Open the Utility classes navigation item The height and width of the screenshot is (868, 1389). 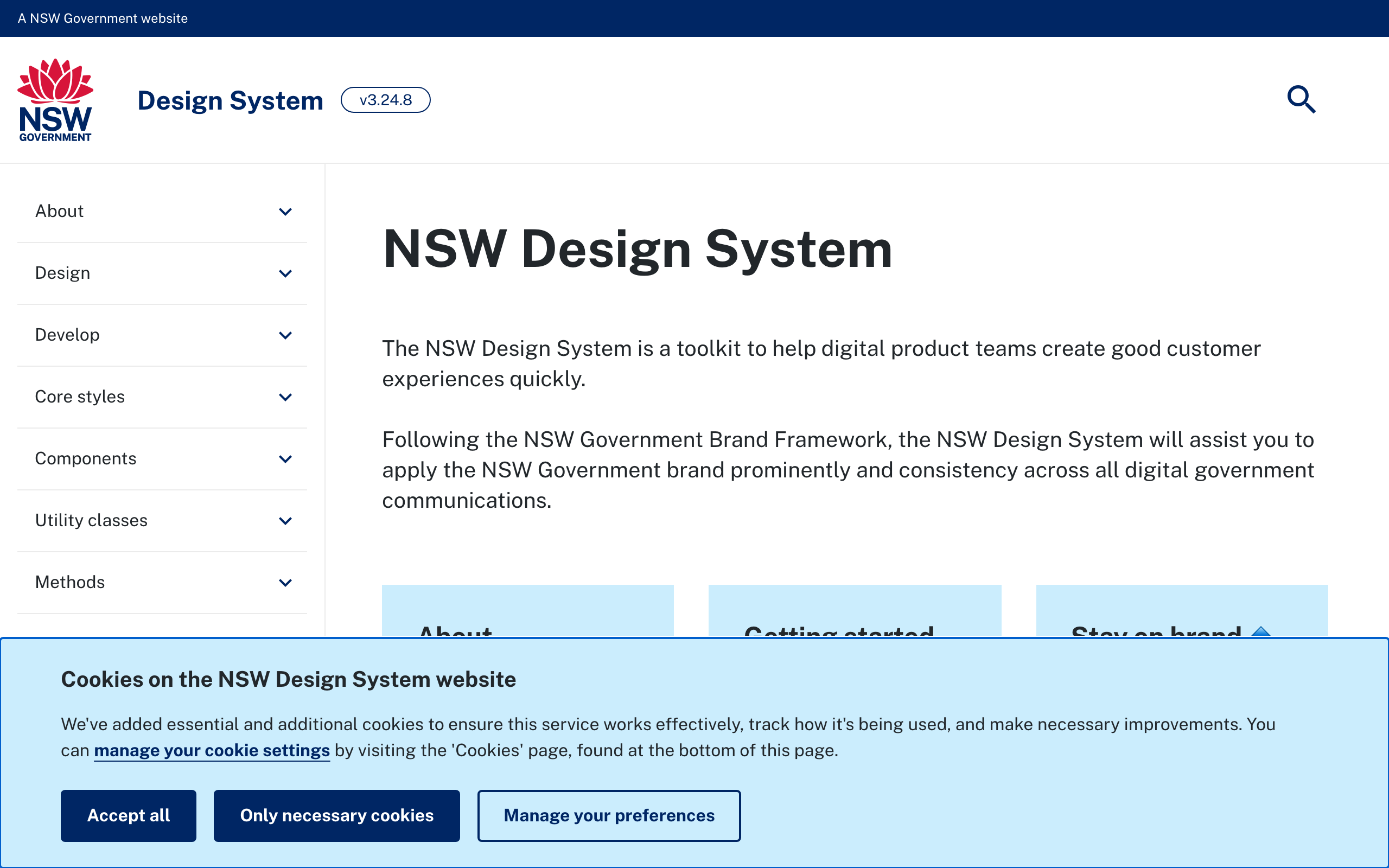[x=162, y=521]
